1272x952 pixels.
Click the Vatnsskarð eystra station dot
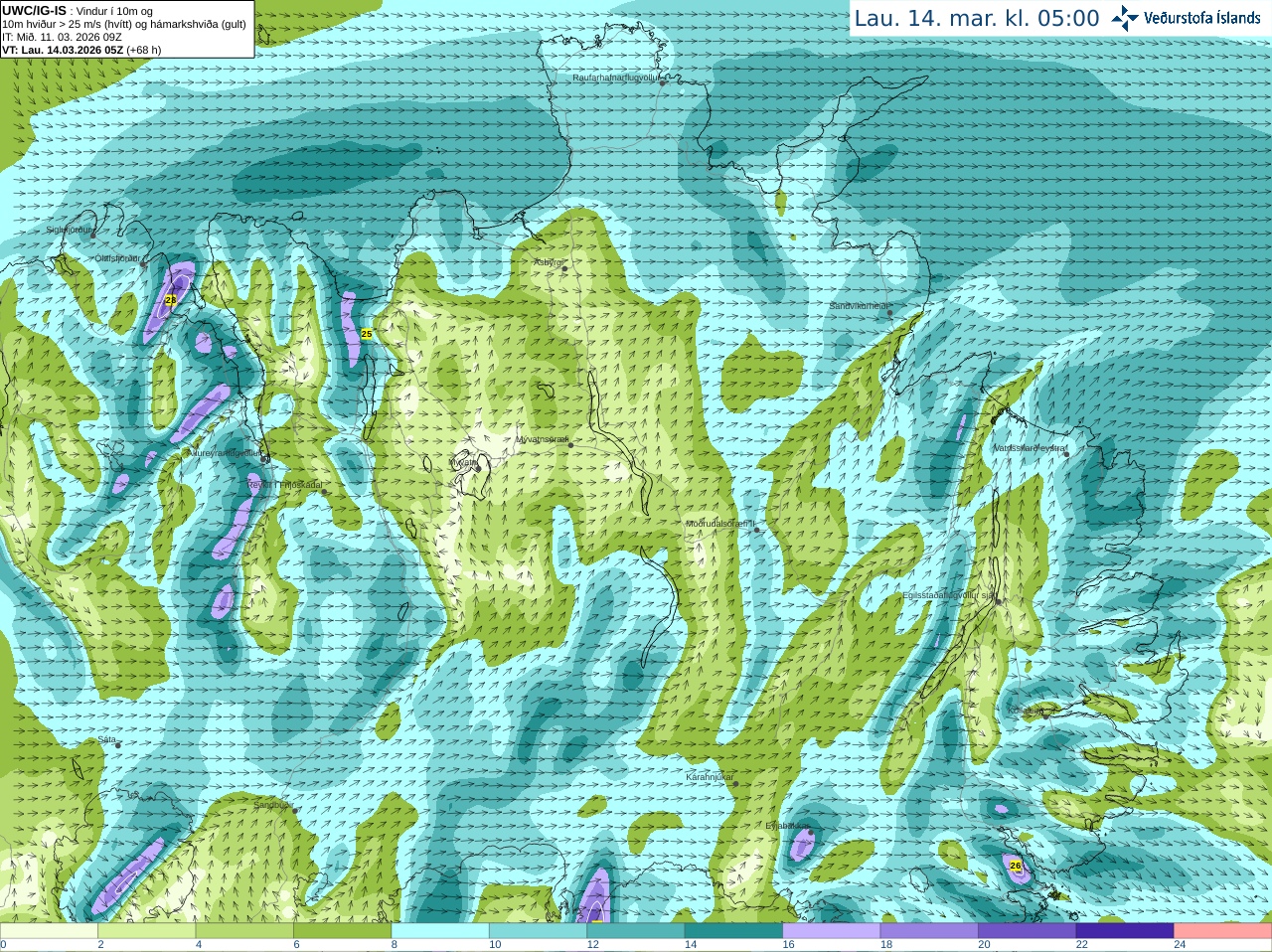pos(1066,454)
